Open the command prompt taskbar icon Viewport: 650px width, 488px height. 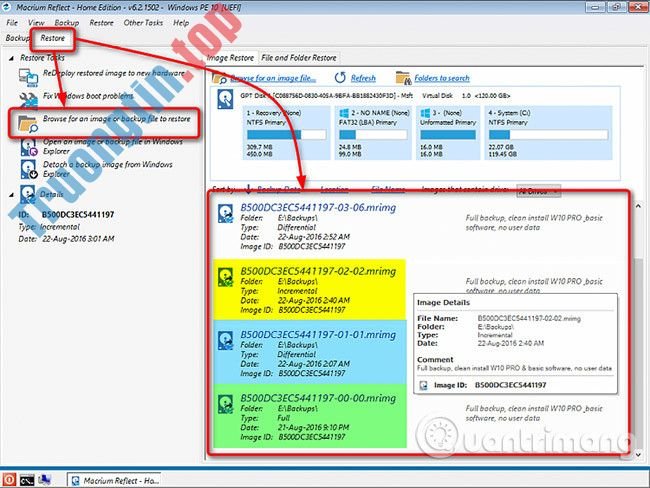click(x=27, y=480)
